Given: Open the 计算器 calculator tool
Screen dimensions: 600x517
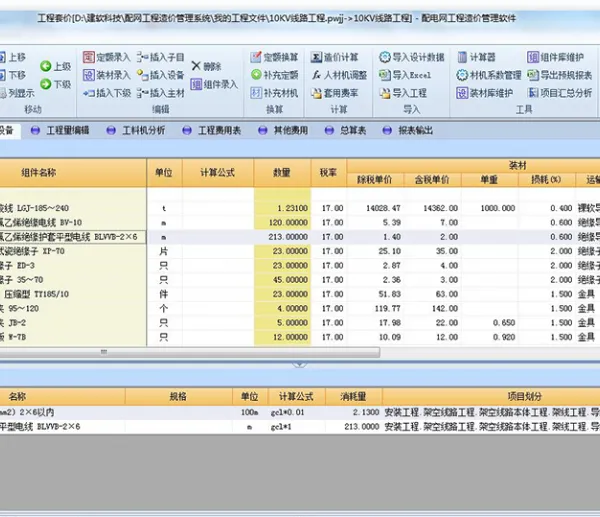Looking at the screenshot, I should tap(476, 57).
